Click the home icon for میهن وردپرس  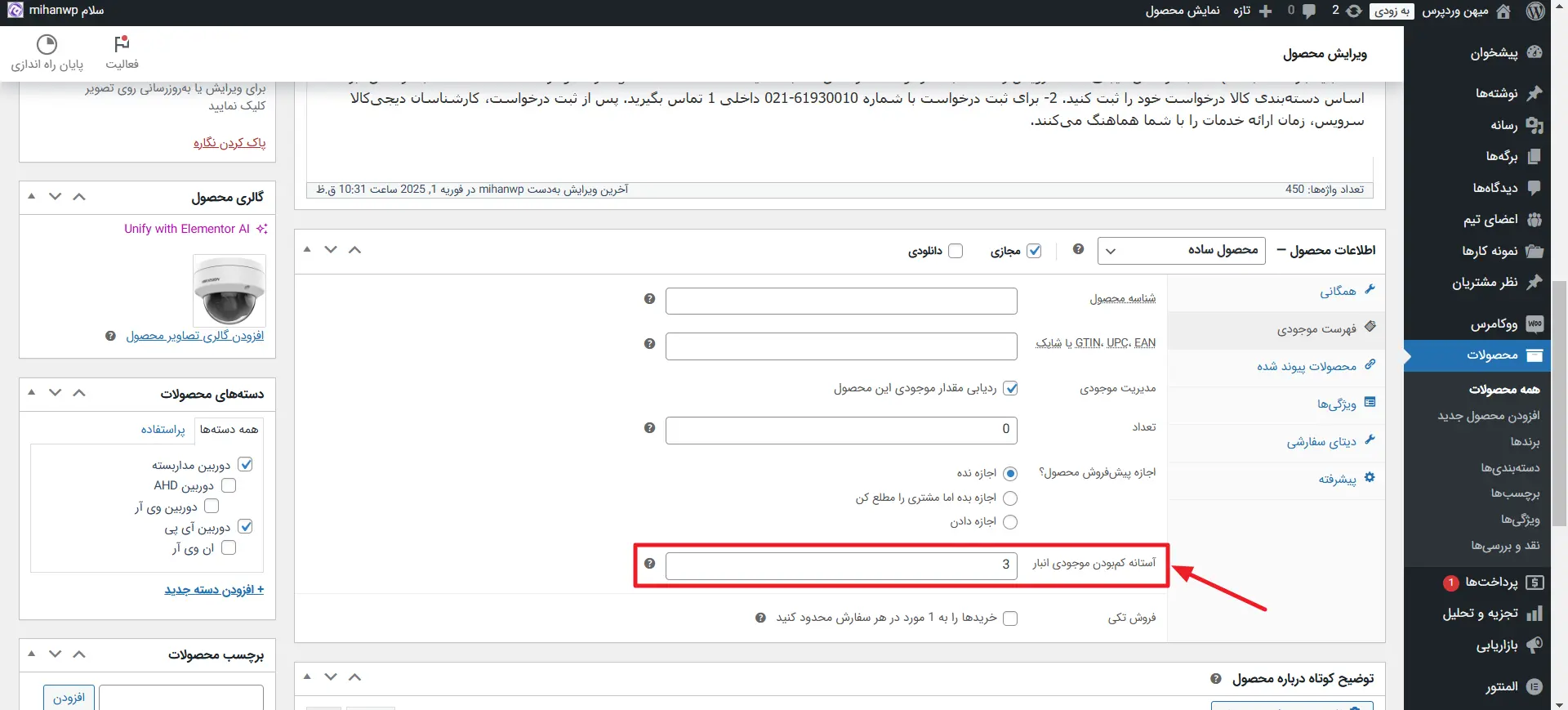click(x=1503, y=11)
